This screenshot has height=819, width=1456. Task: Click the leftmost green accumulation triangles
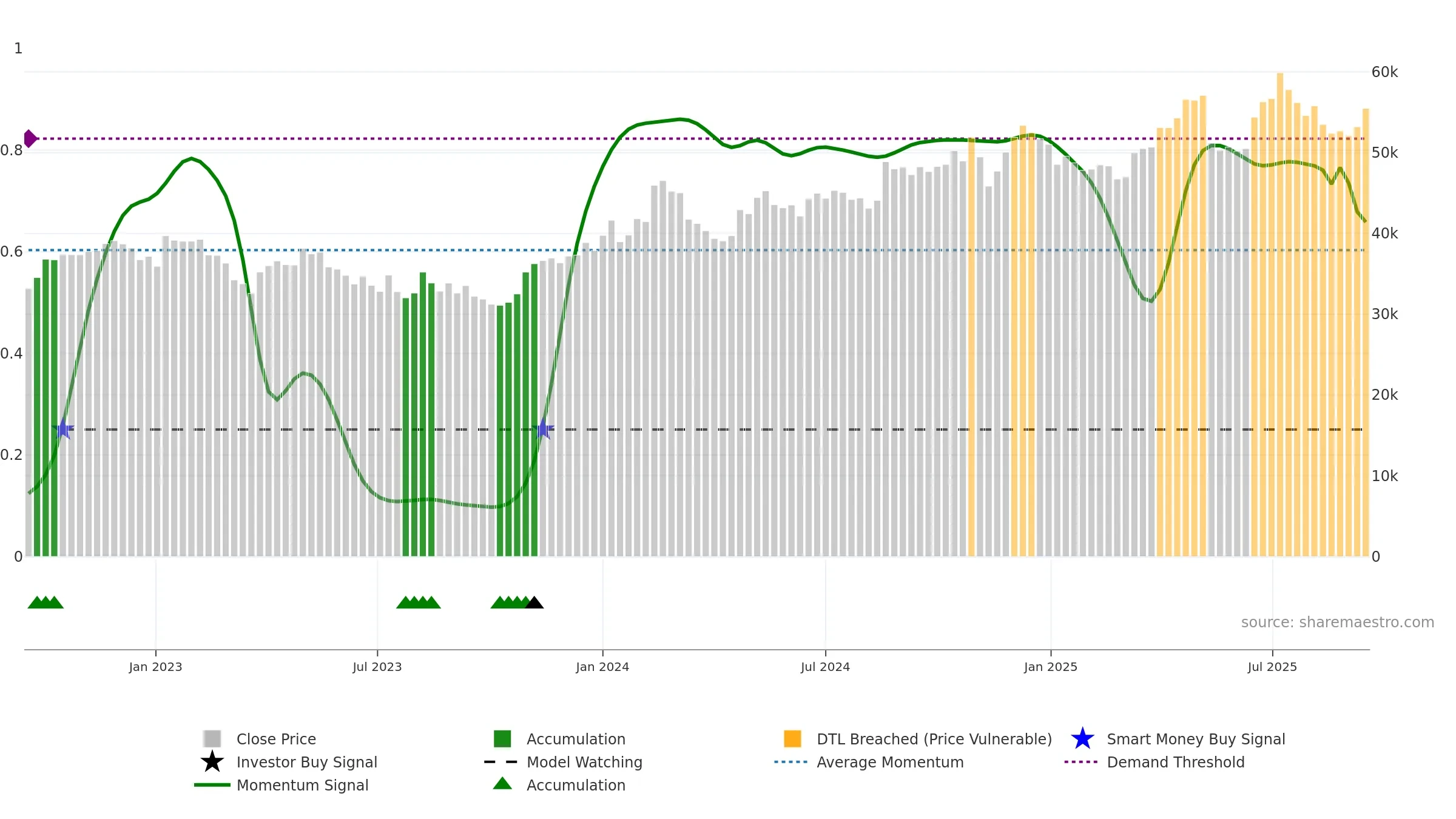click(x=45, y=603)
